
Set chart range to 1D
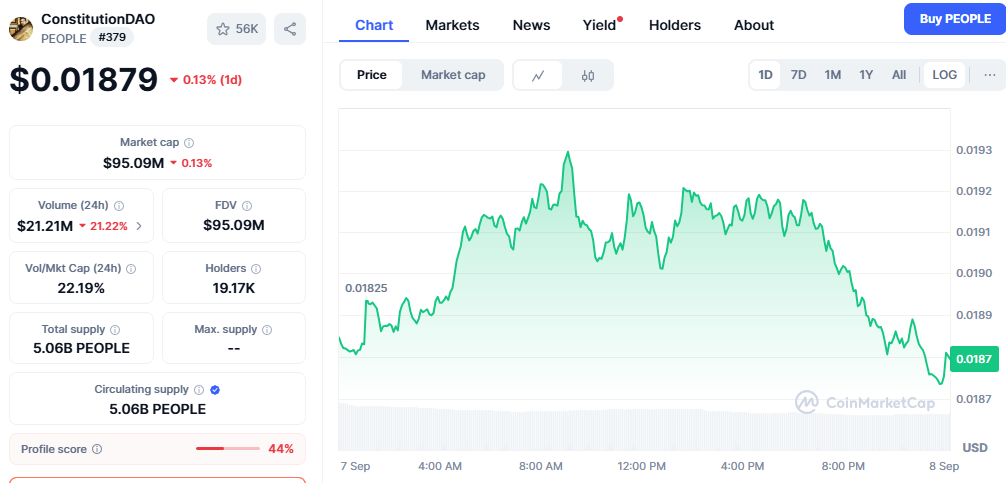point(765,75)
